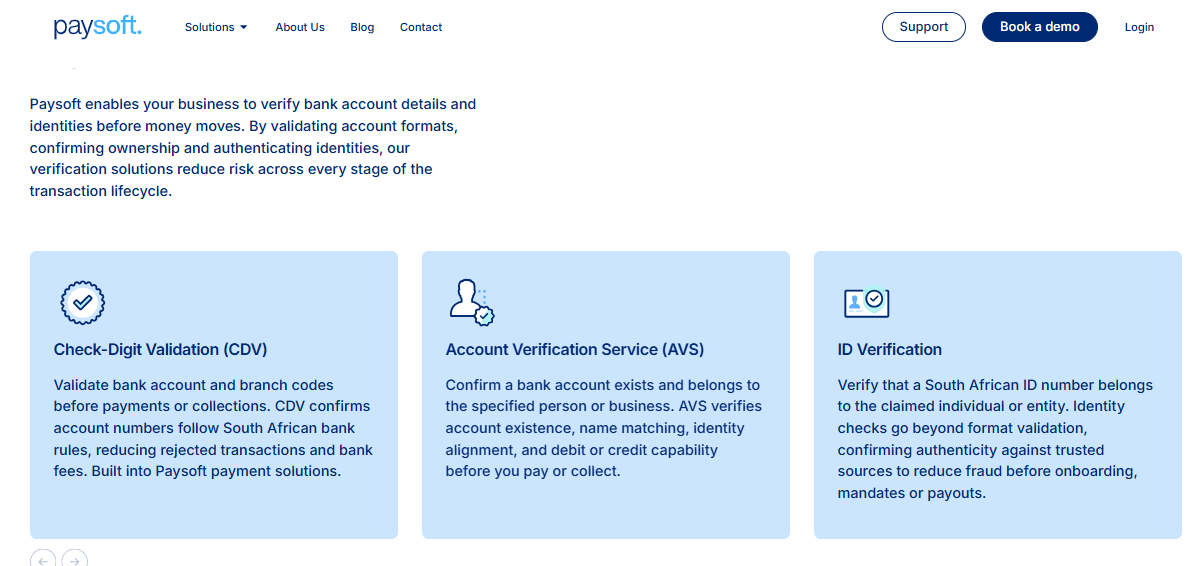Click the CDV card description text
This screenshot has width=1195, height=566.
click(x=213, y=428)
